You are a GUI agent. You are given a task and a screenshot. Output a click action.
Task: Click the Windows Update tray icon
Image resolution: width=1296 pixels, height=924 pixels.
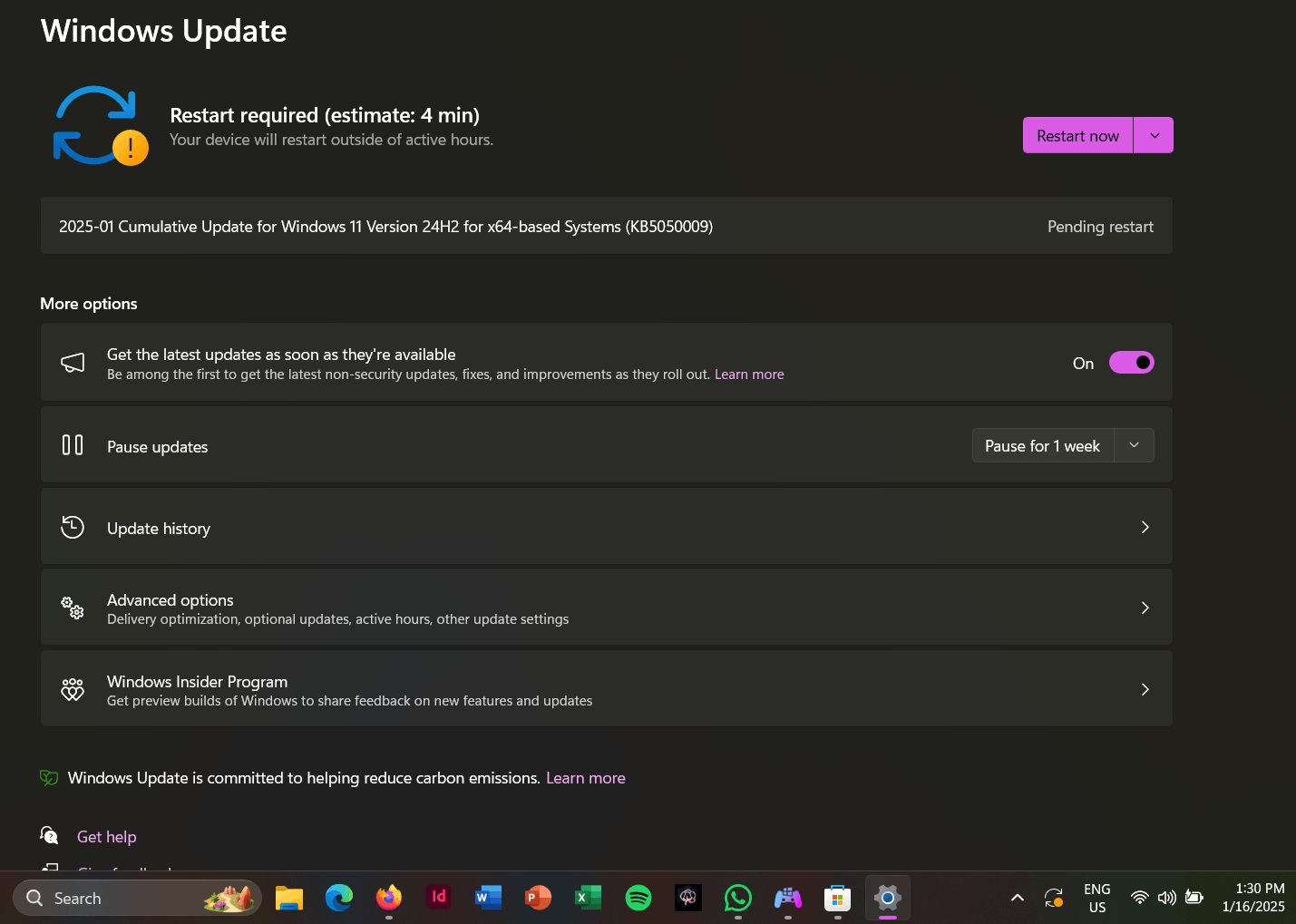1054,898
